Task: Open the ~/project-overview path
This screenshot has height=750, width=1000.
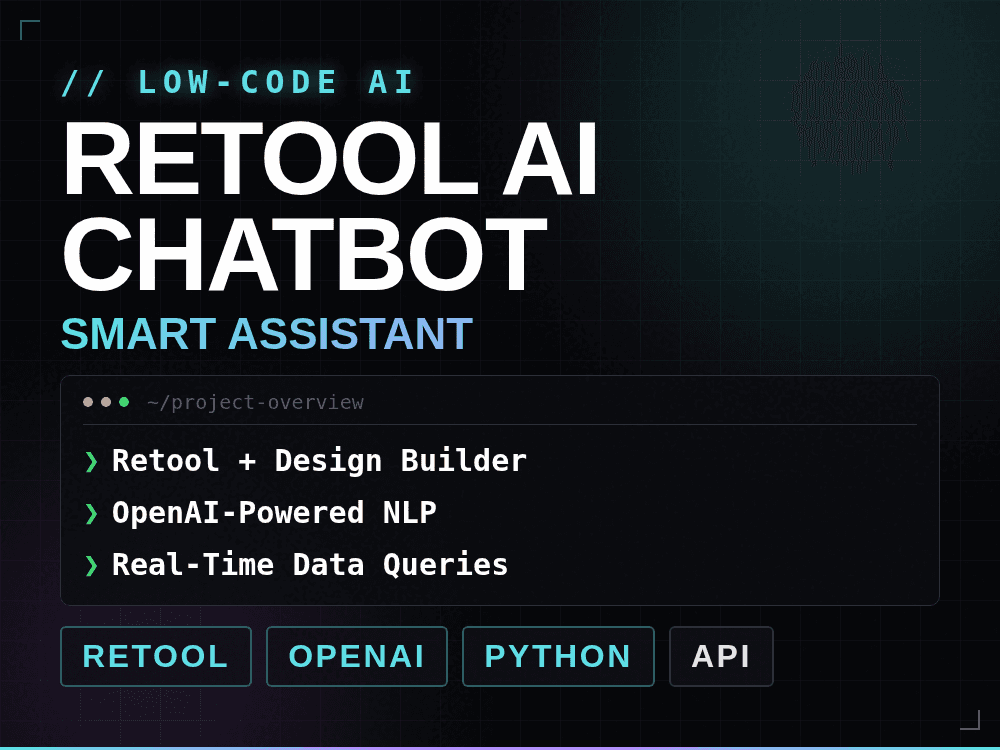Action: coord(254,402)
